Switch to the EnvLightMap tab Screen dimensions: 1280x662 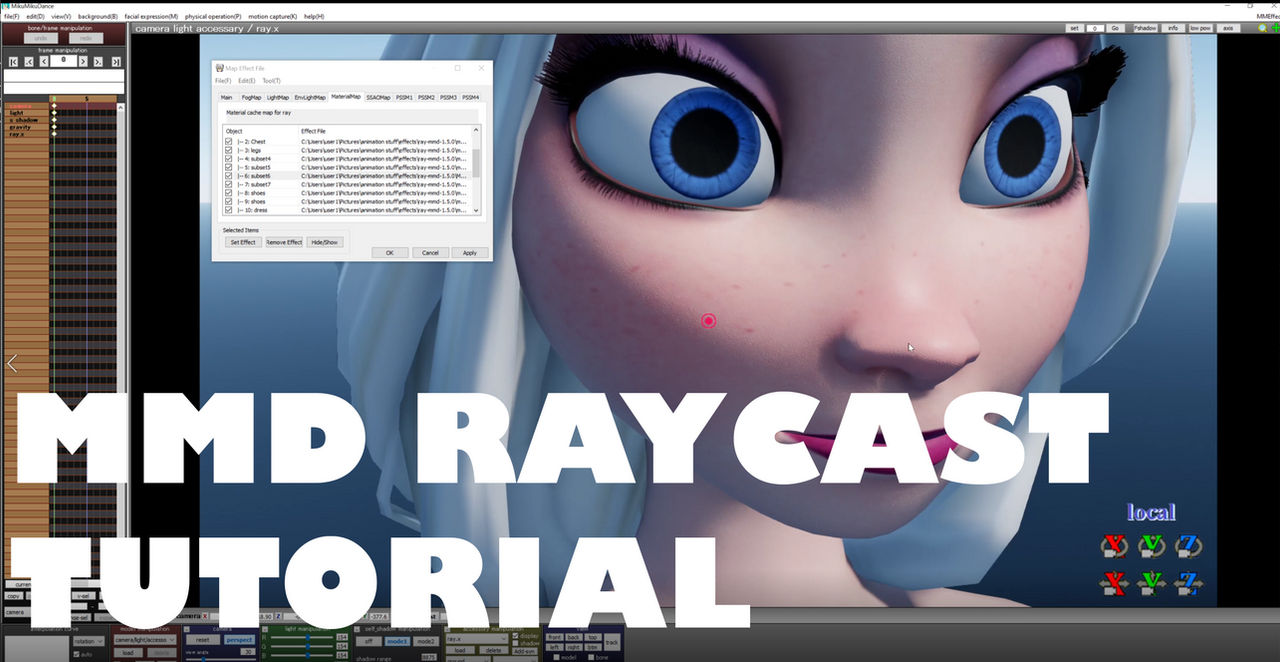pos(310,97)
